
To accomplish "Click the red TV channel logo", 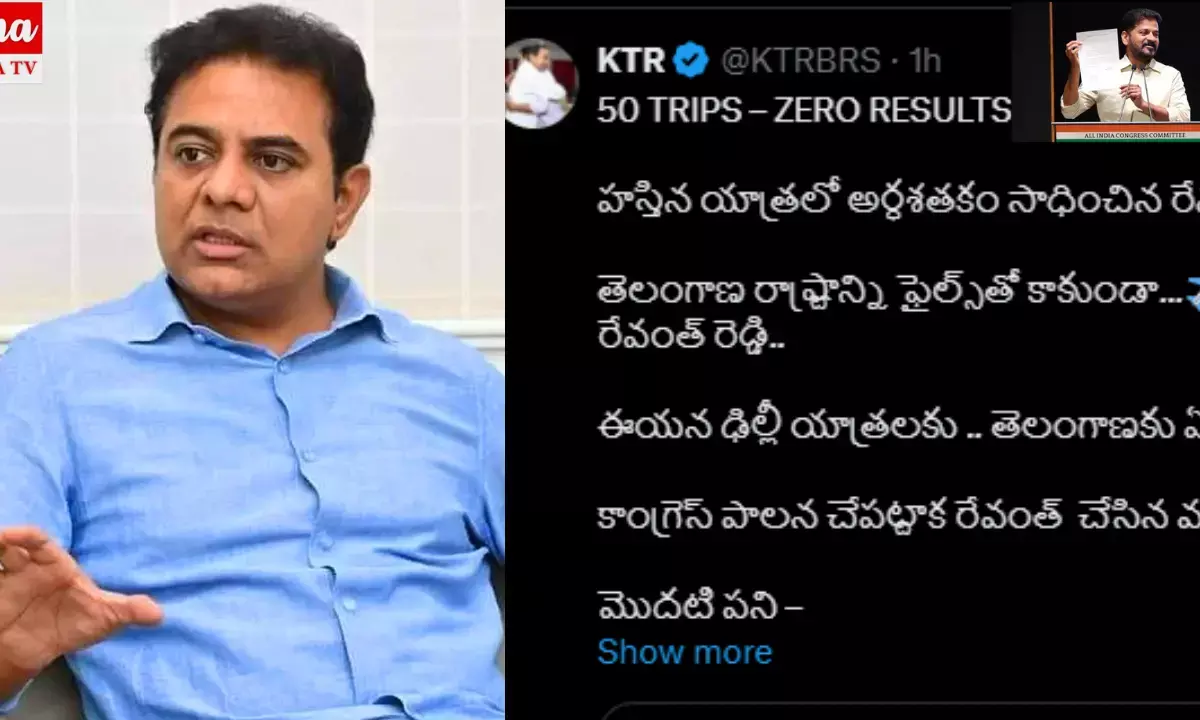I will [21, 40].
